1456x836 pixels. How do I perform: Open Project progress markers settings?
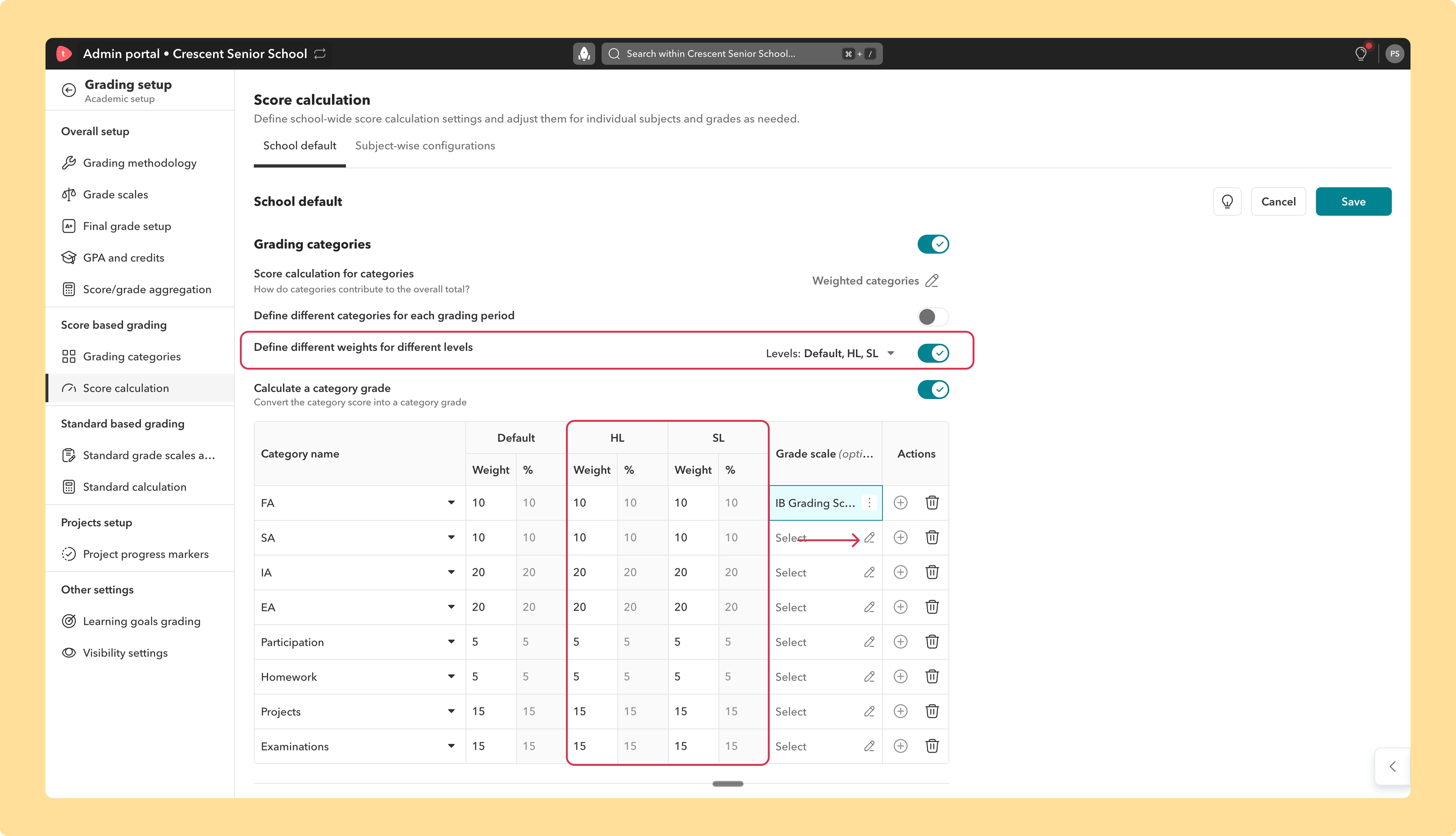tap(140, 554)
